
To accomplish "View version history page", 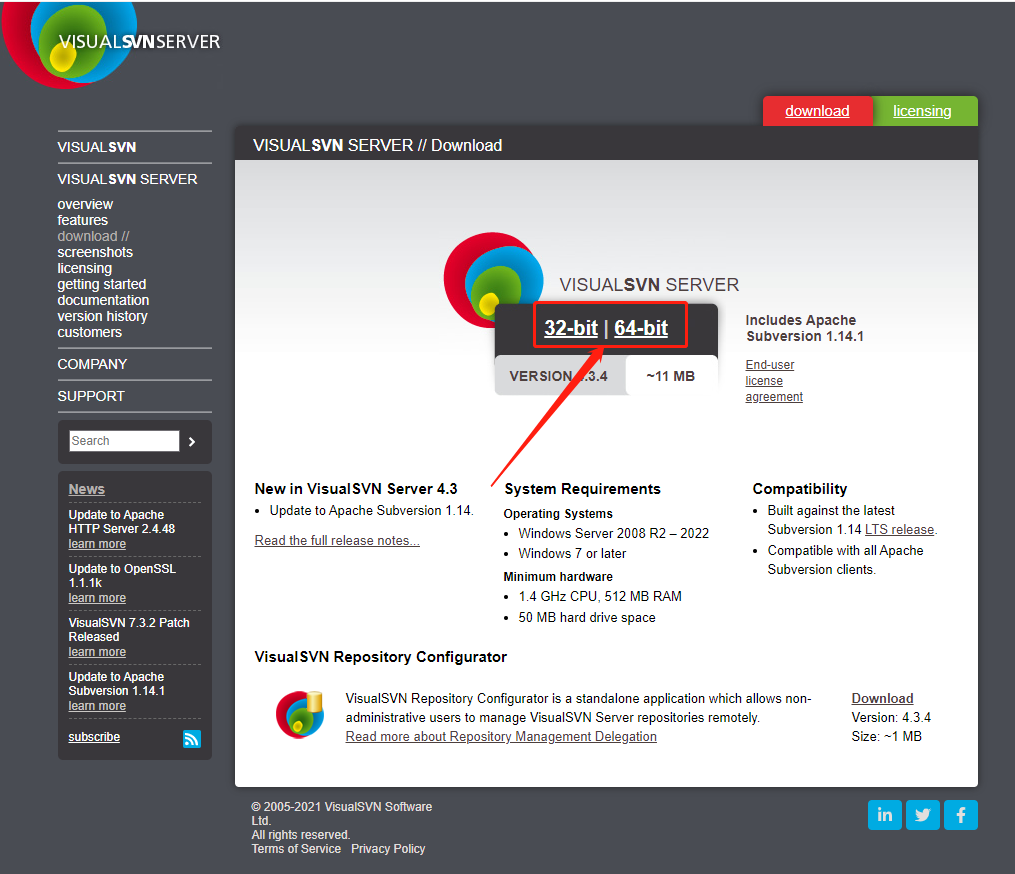I will click(x=102, y=317).
